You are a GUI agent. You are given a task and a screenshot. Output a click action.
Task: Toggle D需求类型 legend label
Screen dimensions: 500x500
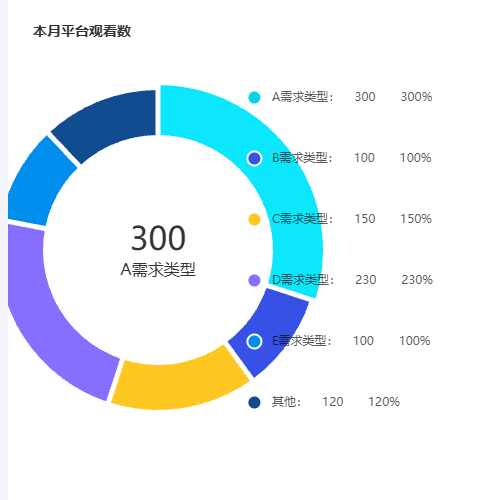[303, 280]
